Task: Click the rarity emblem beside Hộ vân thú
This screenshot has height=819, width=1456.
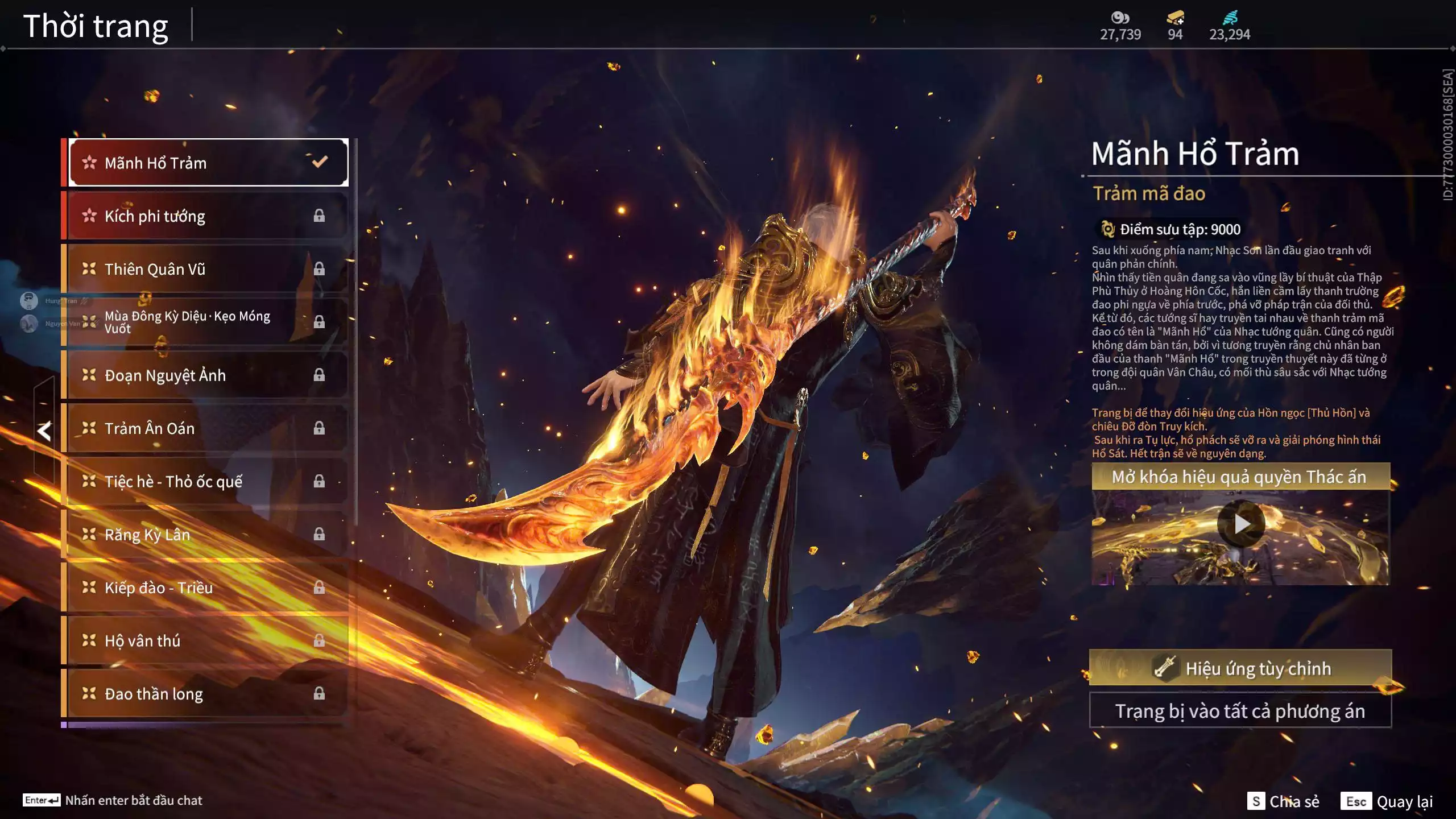Action: pyautogui.click(x=89, y=640)
